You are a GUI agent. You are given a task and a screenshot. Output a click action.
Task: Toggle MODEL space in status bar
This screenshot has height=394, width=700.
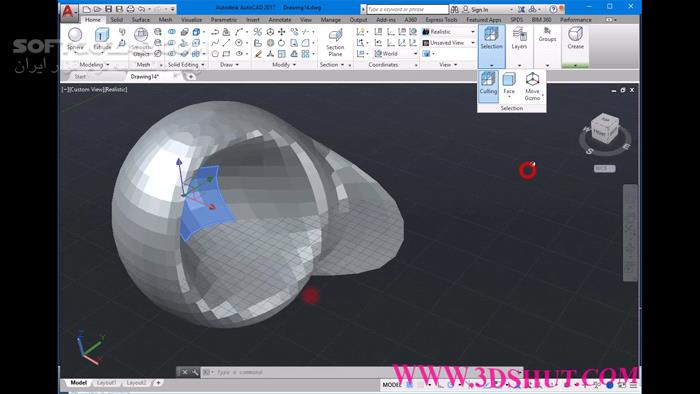click(x=392, y=385)
